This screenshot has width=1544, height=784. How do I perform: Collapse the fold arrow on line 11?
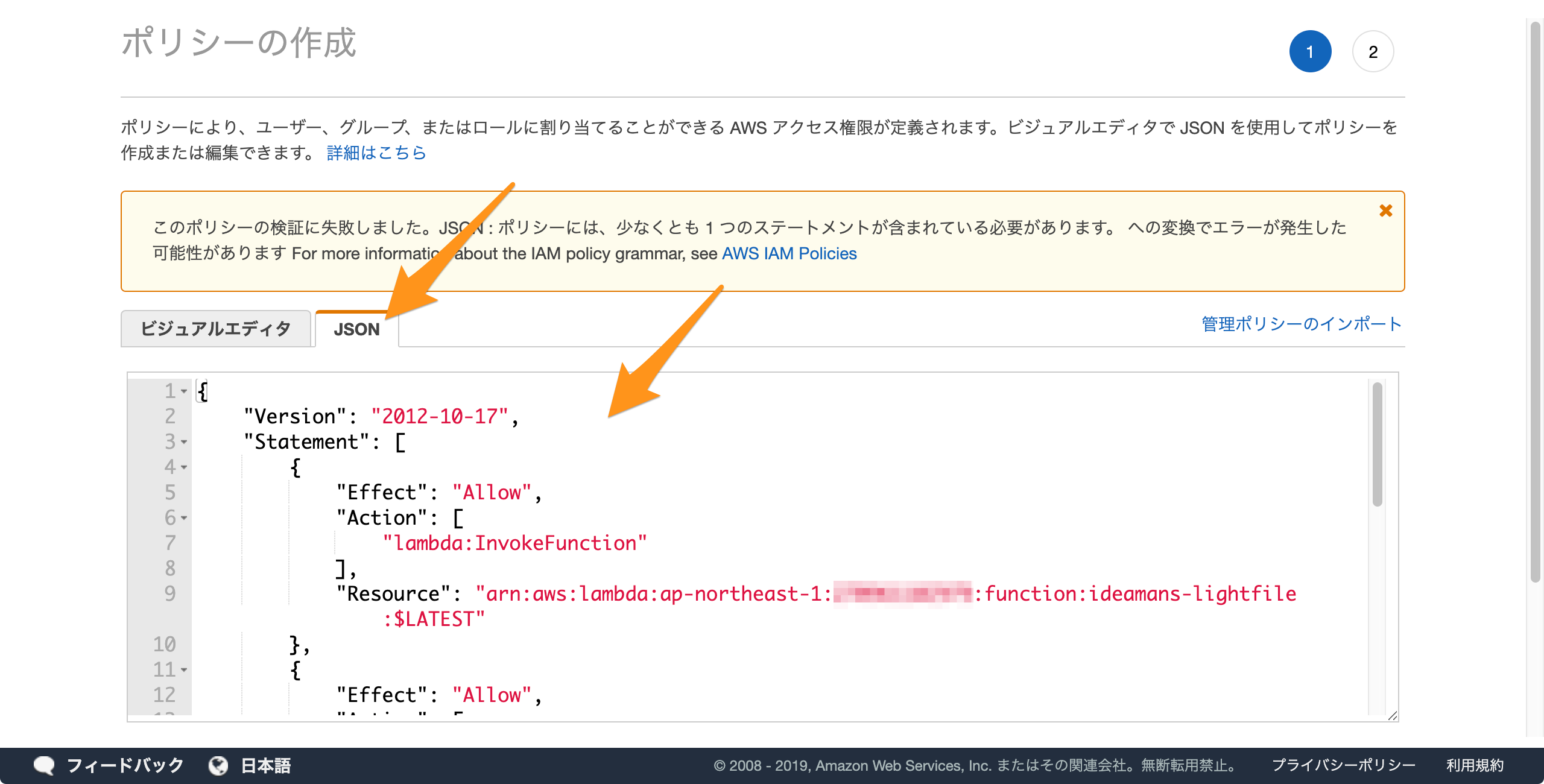tap(184, 670)
